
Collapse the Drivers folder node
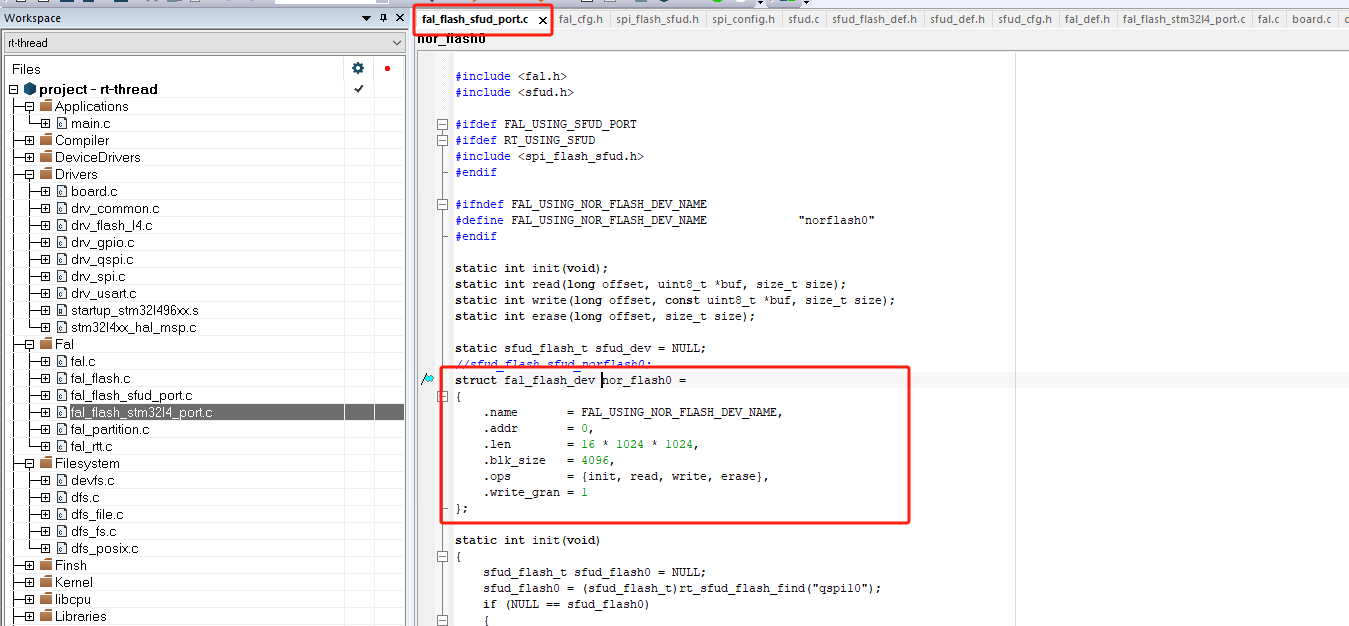(x=30, y=174)
